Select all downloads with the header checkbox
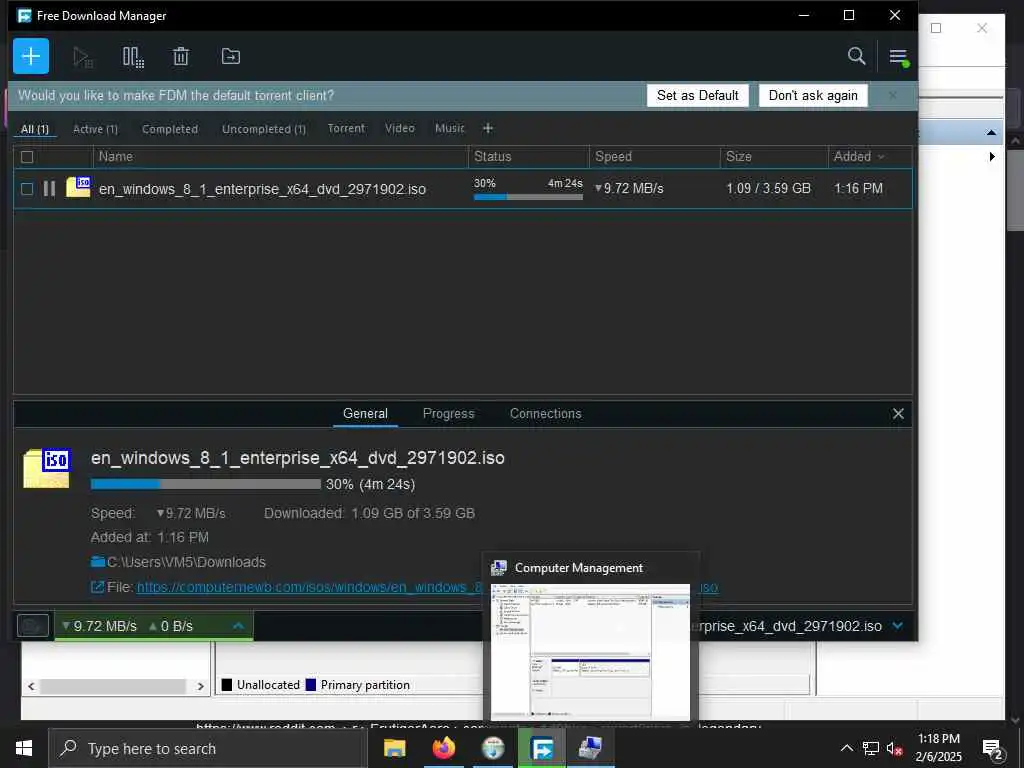This screenshot has height=768, width=1024. [x=27, y=157]
